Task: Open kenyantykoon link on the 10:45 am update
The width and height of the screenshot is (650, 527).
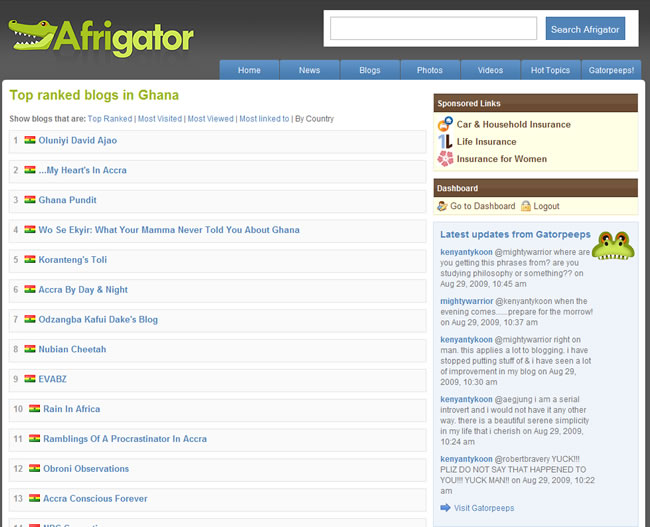Action: tap(466, 252)
